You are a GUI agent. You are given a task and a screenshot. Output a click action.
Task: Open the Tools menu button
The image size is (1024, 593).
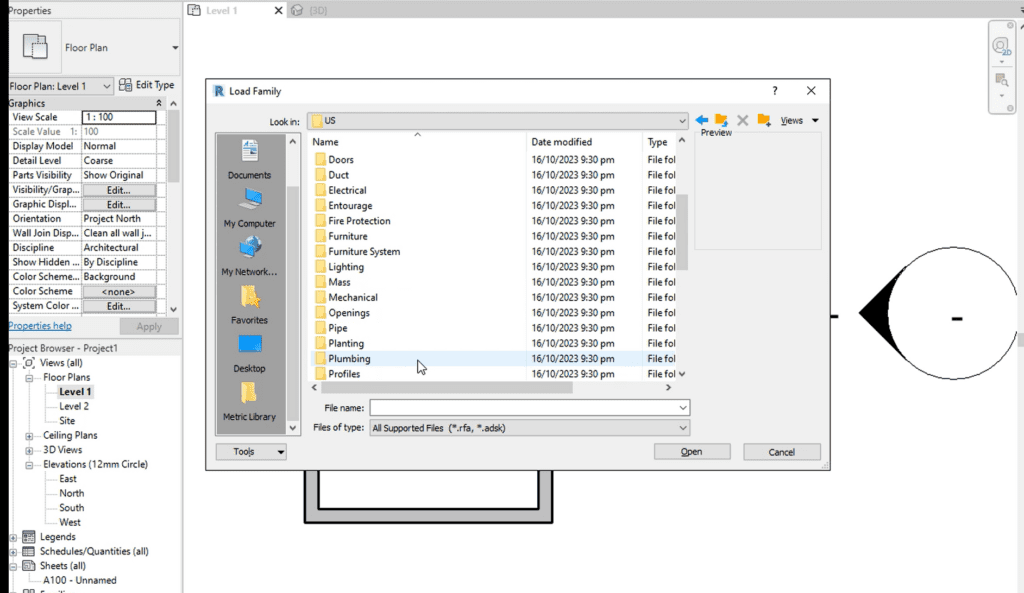pyautogui.click(x=251, y=452)
